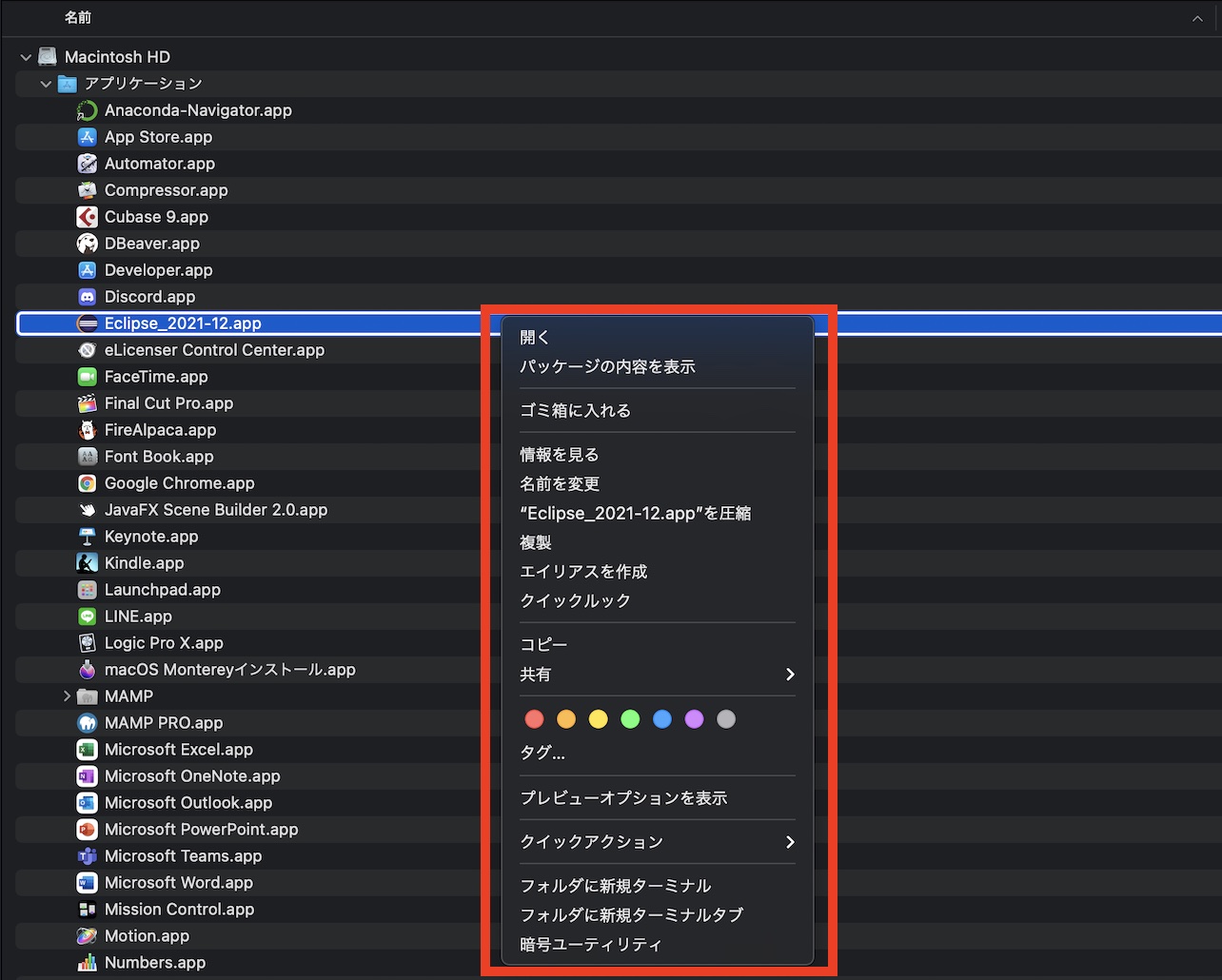Click the FireAlpaca.app icon

[x=87, y=430]
